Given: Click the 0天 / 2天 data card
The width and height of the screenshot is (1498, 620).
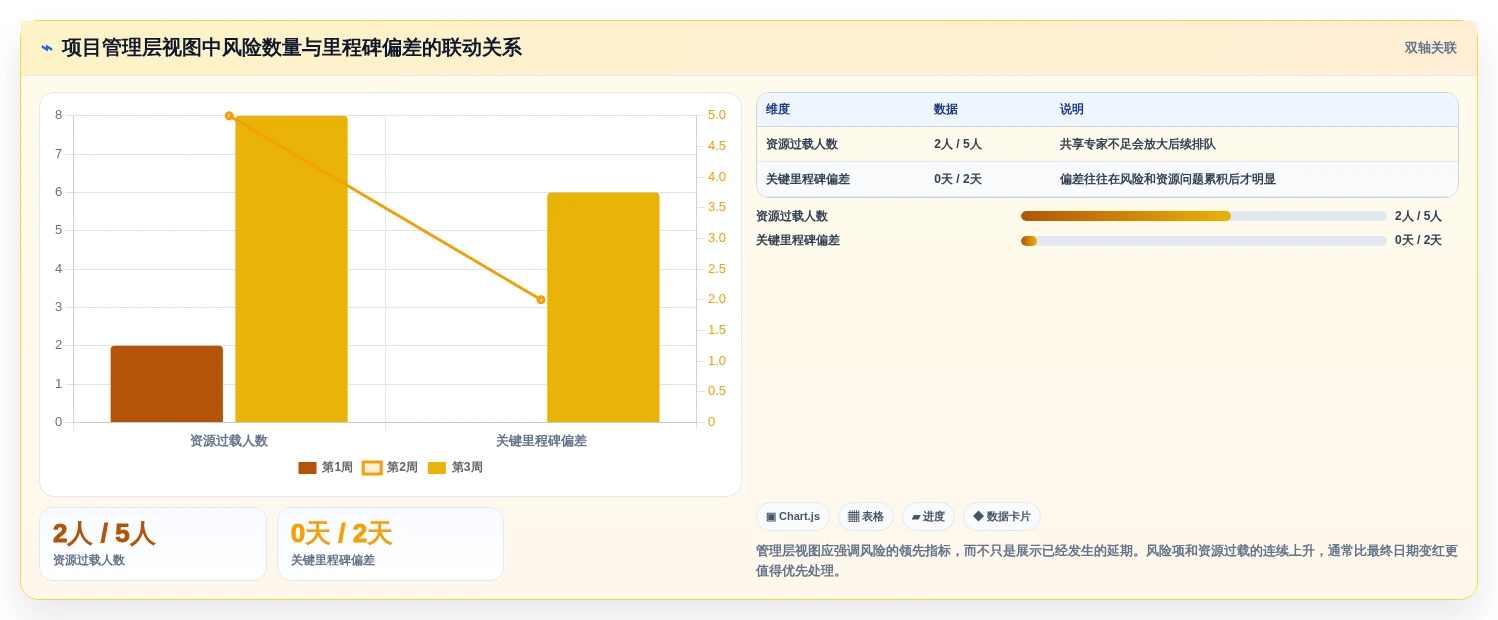Looking at the screenshot, I should point(390,544).
